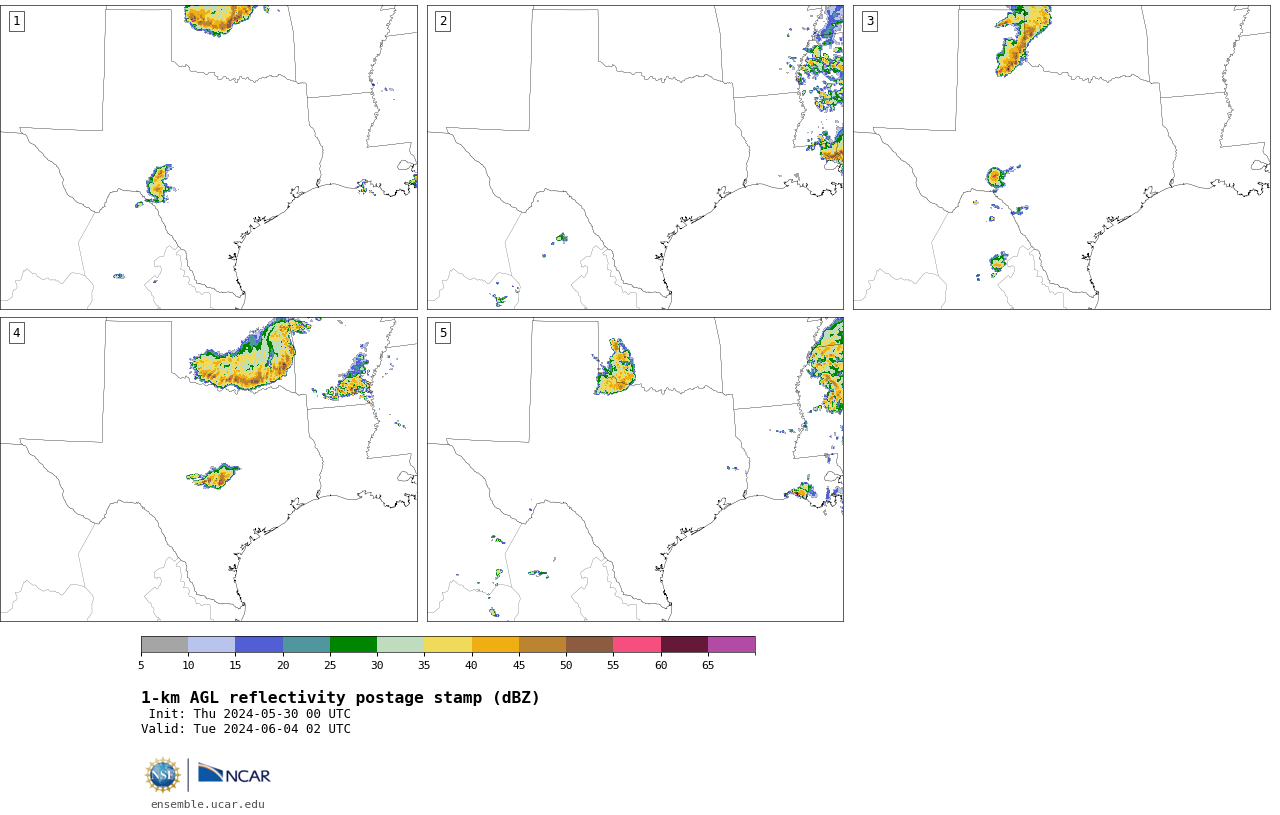Click the dark brown 50-55 dBZ swatch
Image resolution: width=1280 pixels, height=815 pixels.
pos(589,644)
